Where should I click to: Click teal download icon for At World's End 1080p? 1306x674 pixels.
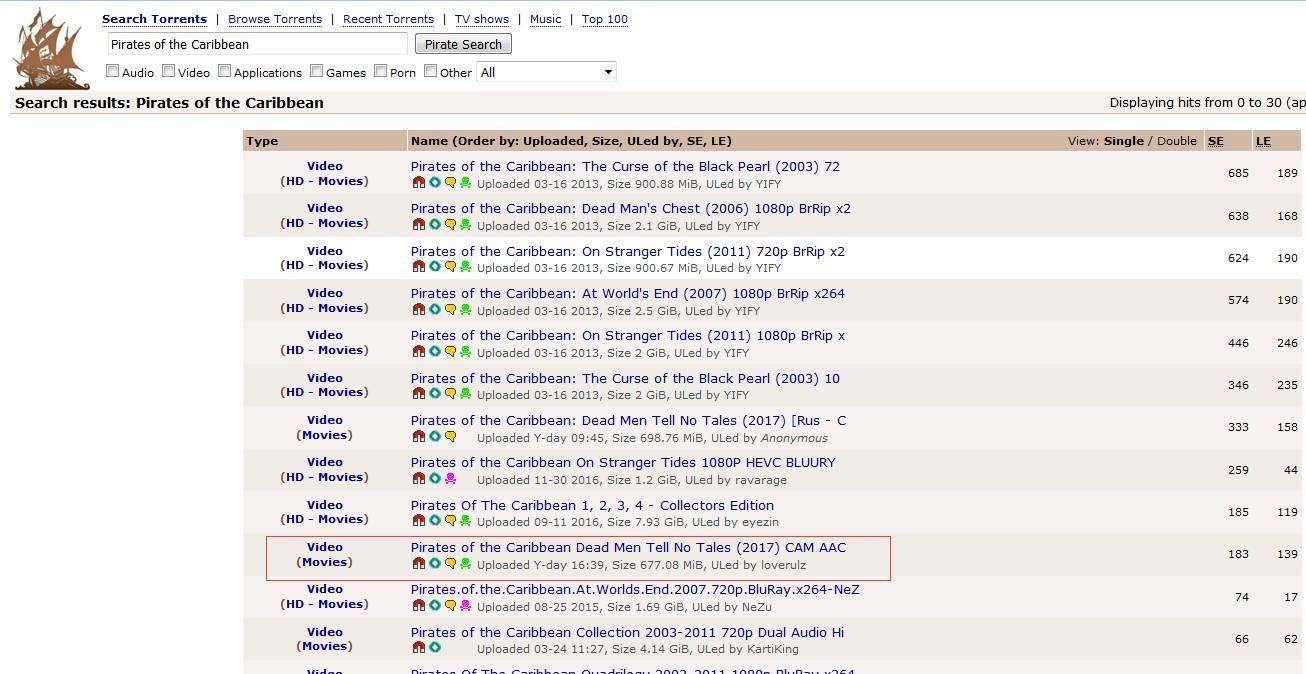tap(435, 310)
